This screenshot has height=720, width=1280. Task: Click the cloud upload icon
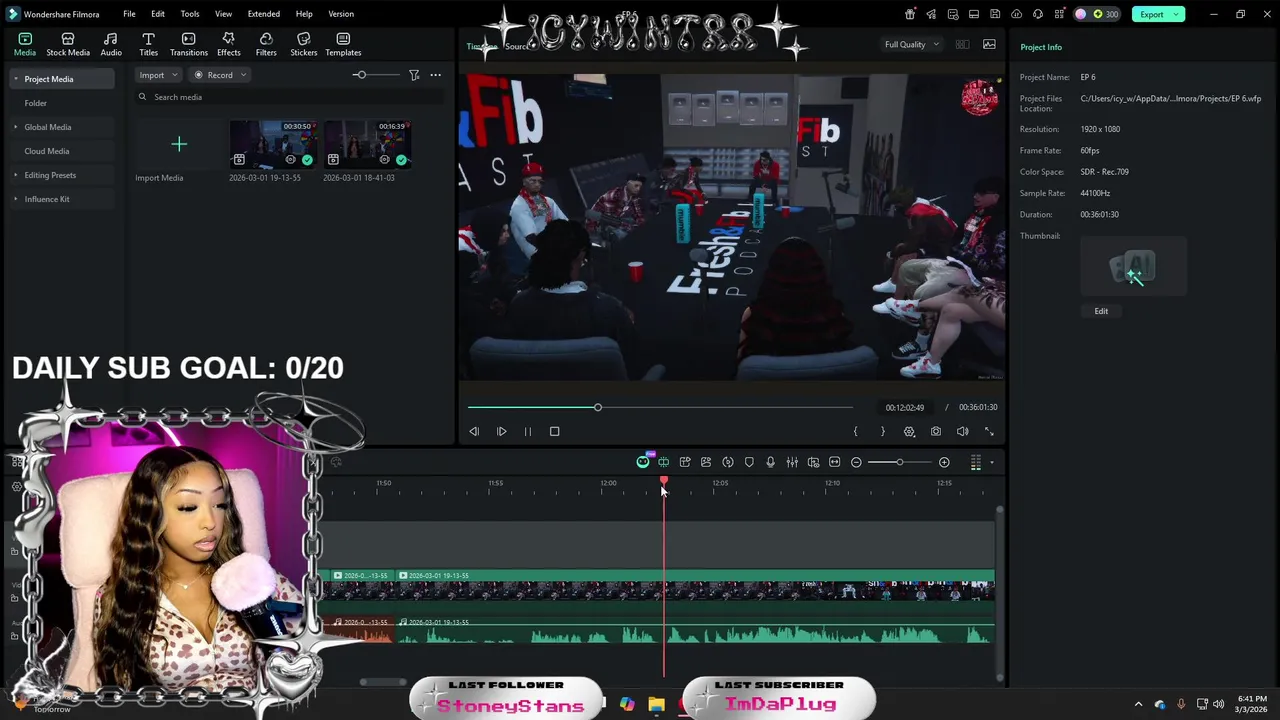pyautogui.click(x=1017, y=14)
